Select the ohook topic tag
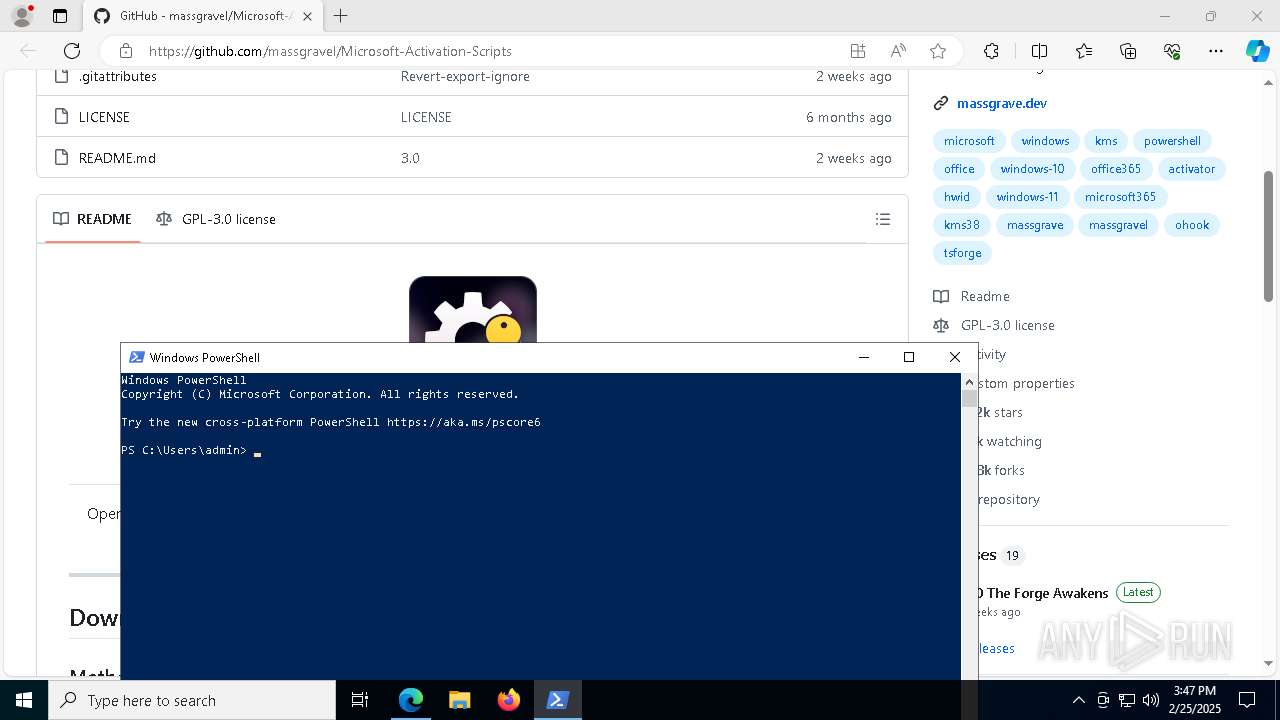The height and width of the screenshot is (720, 1280). [1192, 225]
